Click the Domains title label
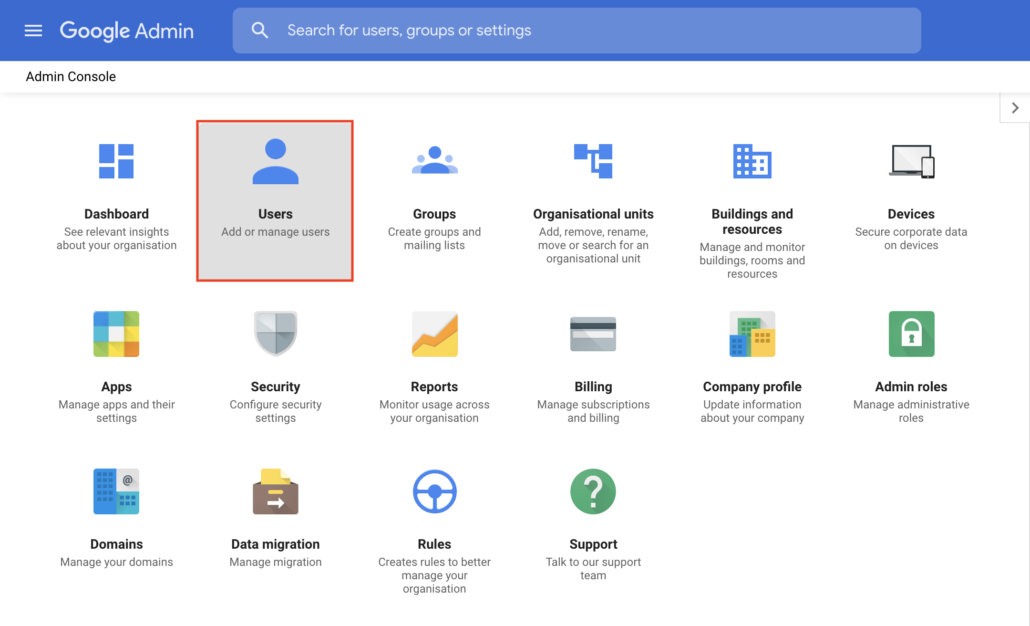Screen dimensions: 1030x626 pos(116,545)
